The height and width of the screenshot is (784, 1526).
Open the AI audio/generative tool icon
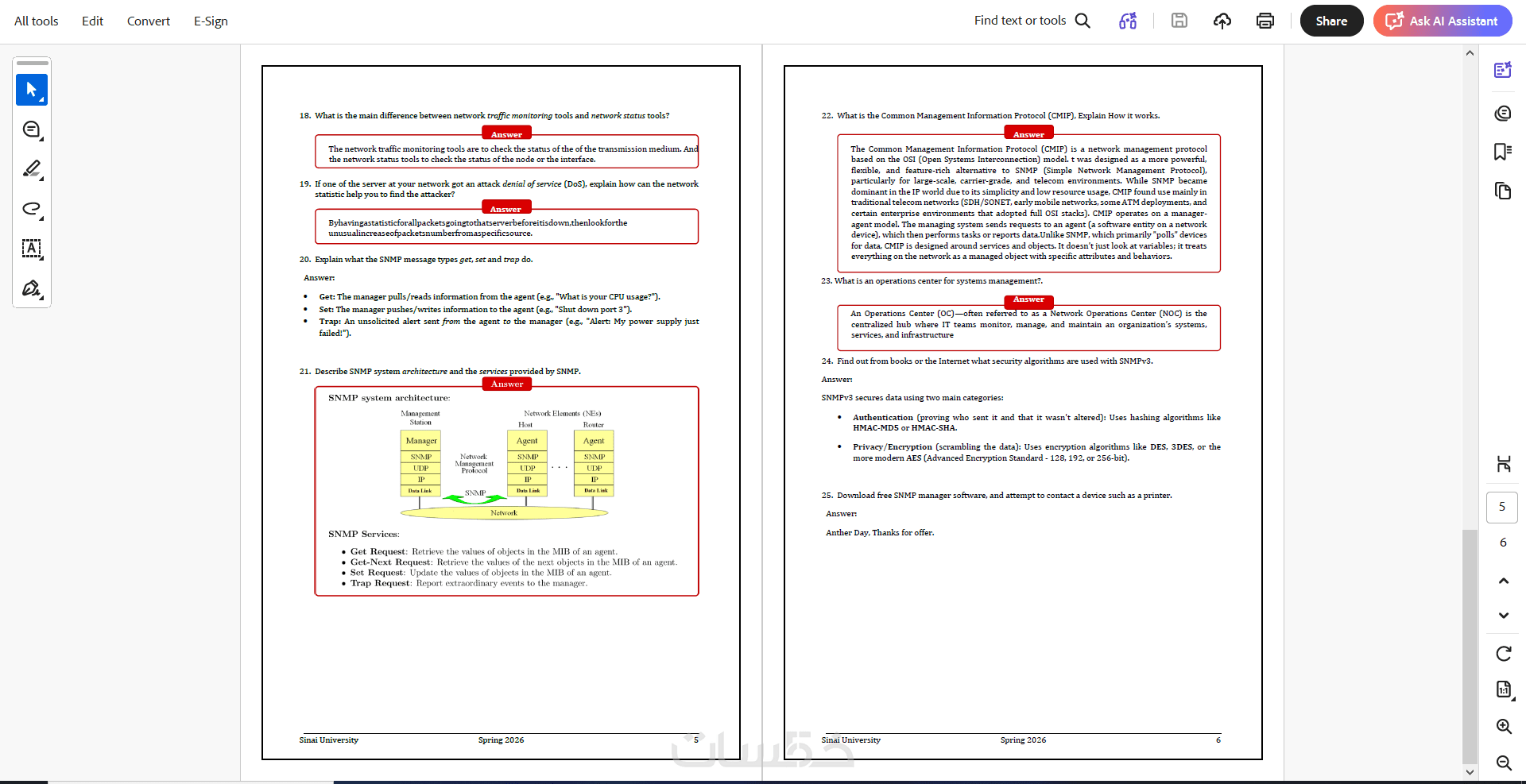click(1128, 21)
